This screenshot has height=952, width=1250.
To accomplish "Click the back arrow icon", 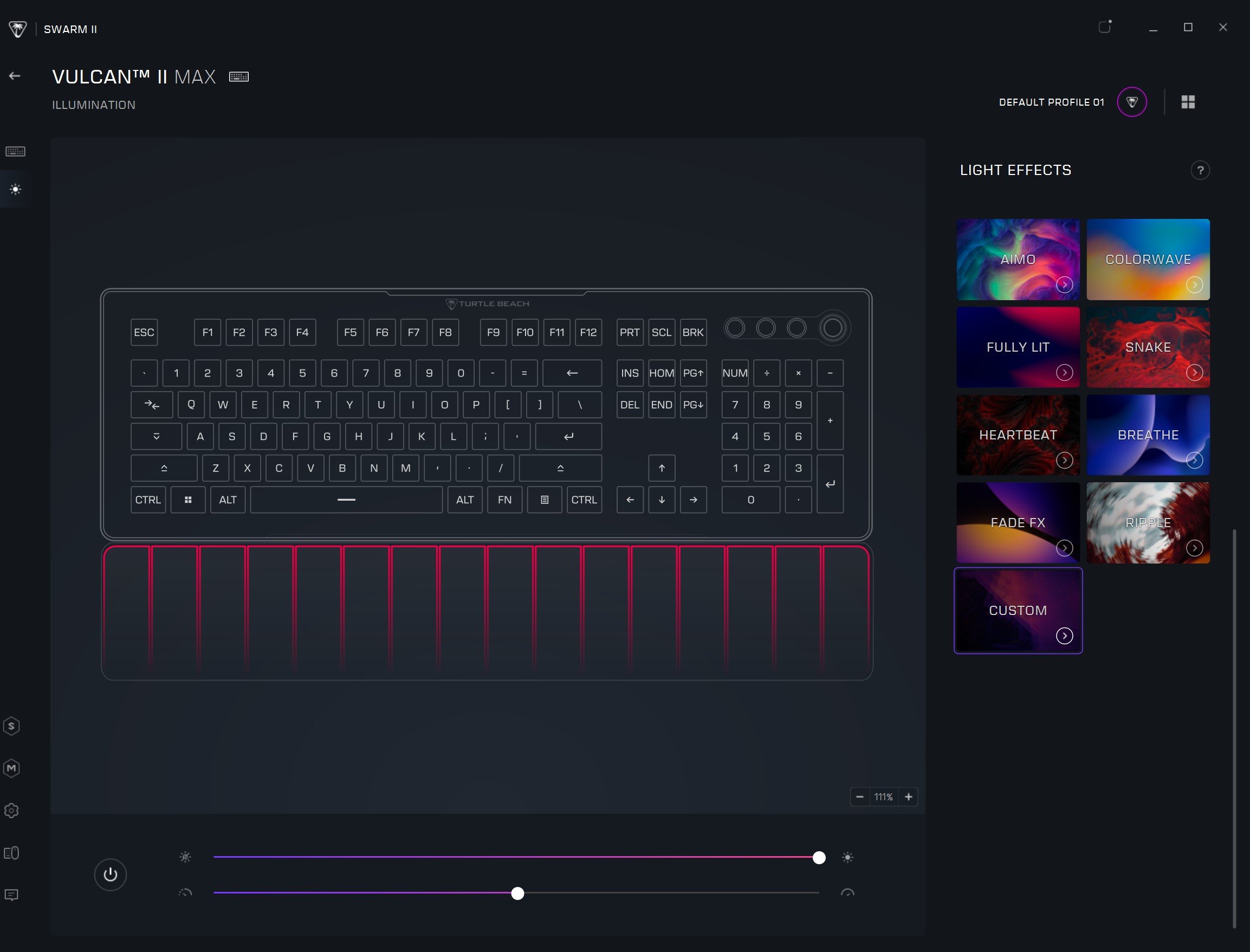I will [x=15, y=76].
